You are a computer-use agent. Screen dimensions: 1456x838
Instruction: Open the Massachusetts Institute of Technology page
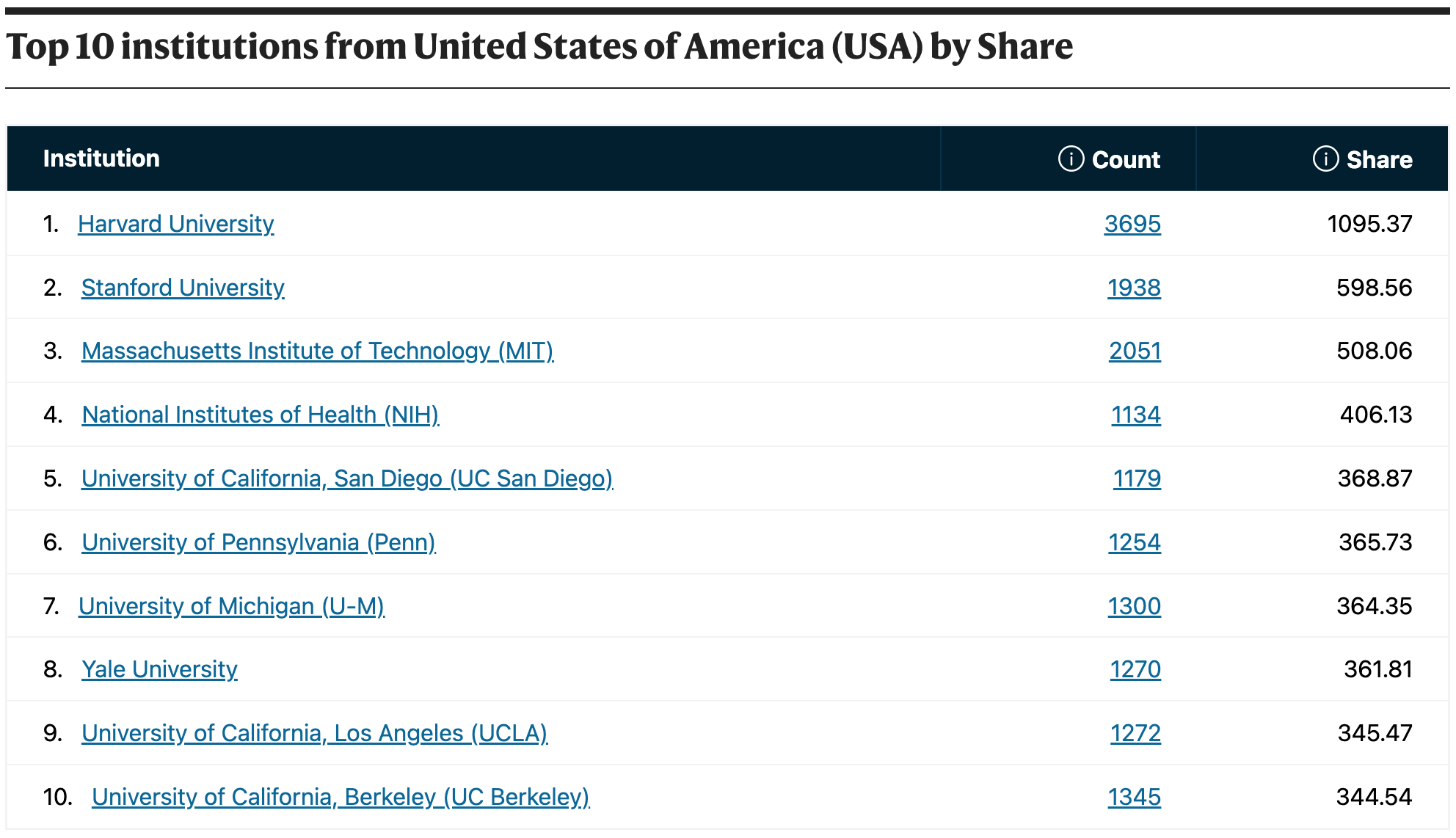tap(318, 351)
